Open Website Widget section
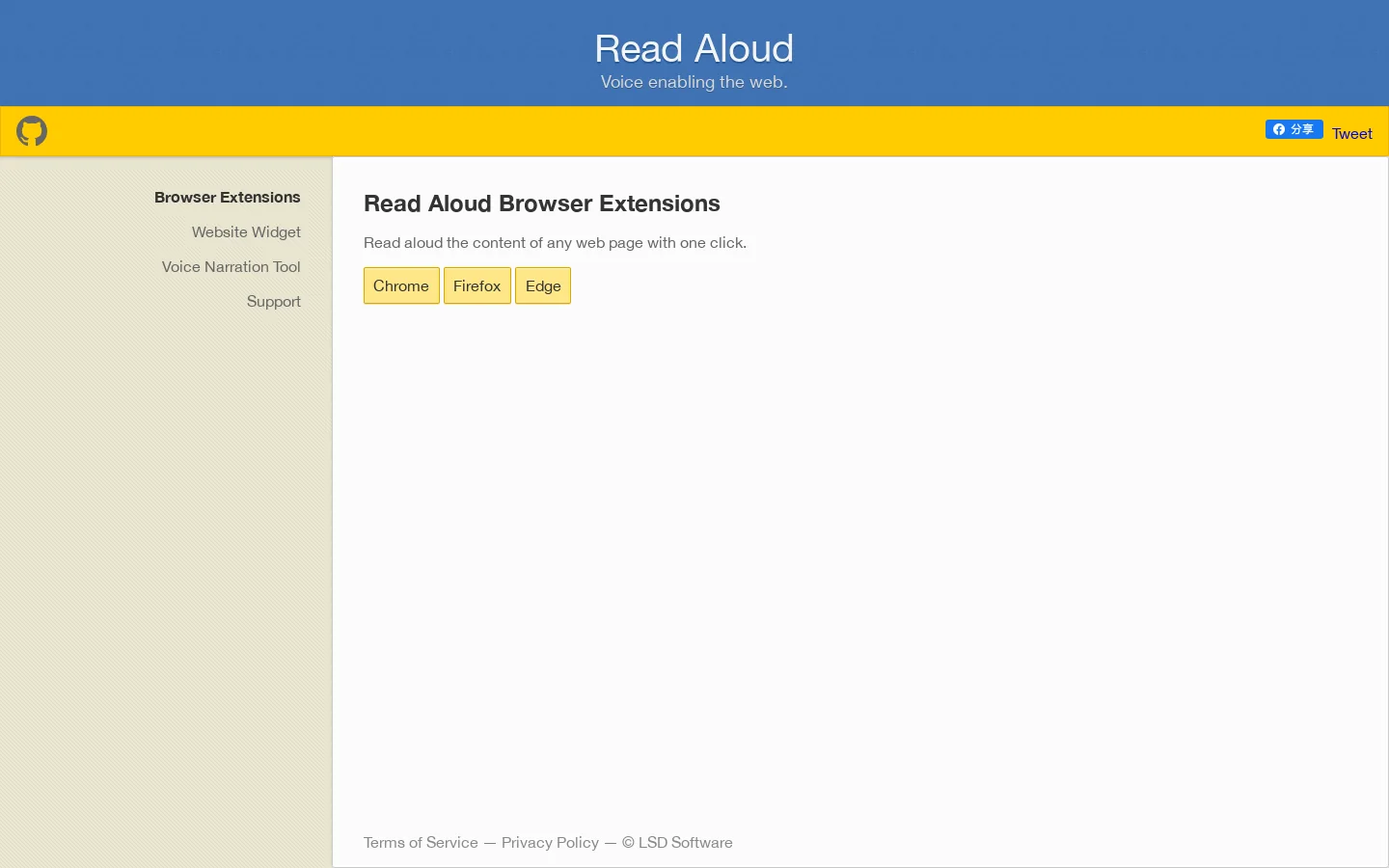The image size is (1389, 868). pos(246,231)
